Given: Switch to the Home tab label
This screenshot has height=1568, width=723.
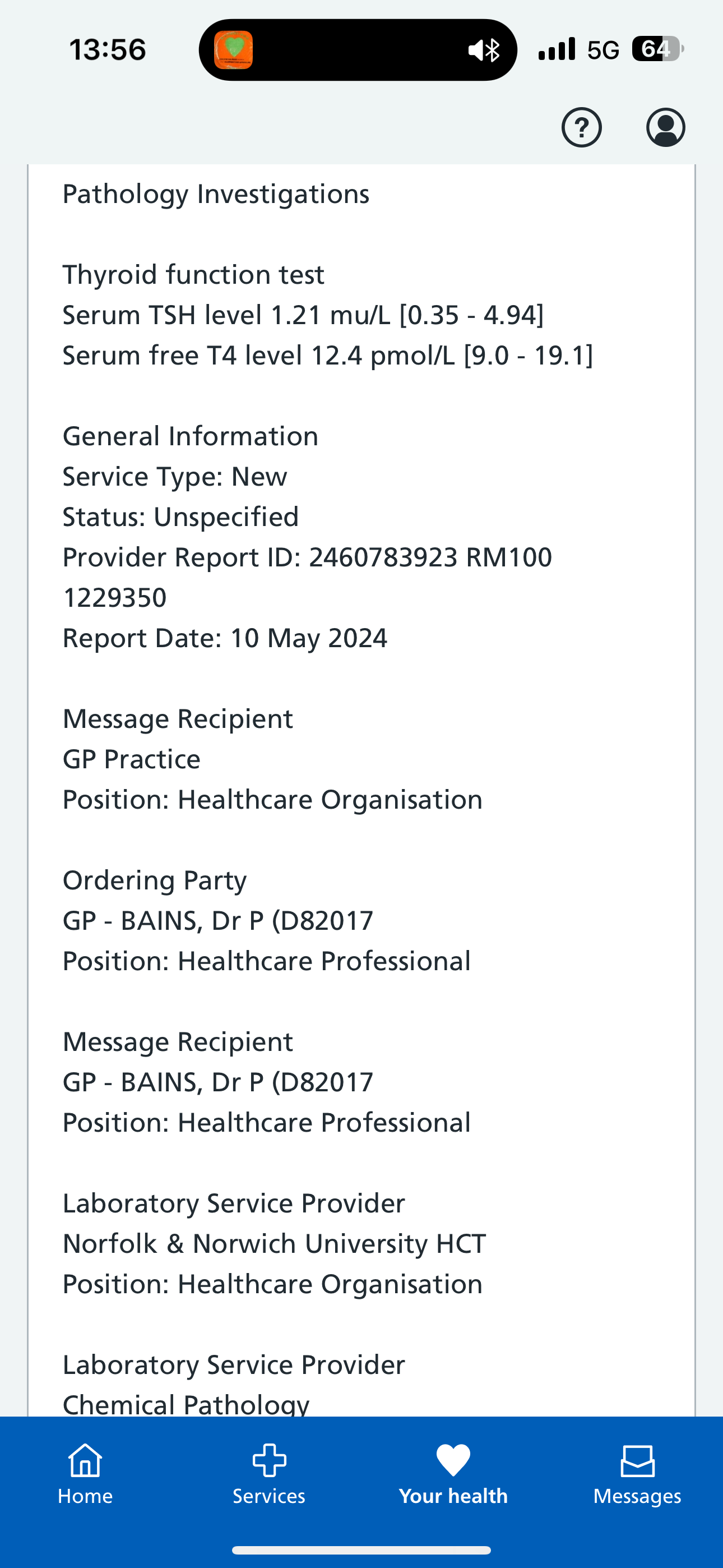Looking at the screenshot, I should pos(85,1496).
